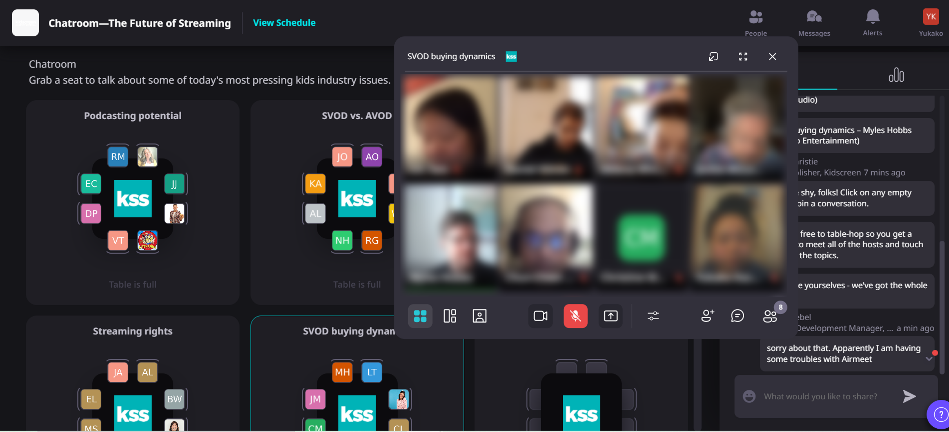
Task: Open the help question mark button
Action: click(x=939, y=414)
